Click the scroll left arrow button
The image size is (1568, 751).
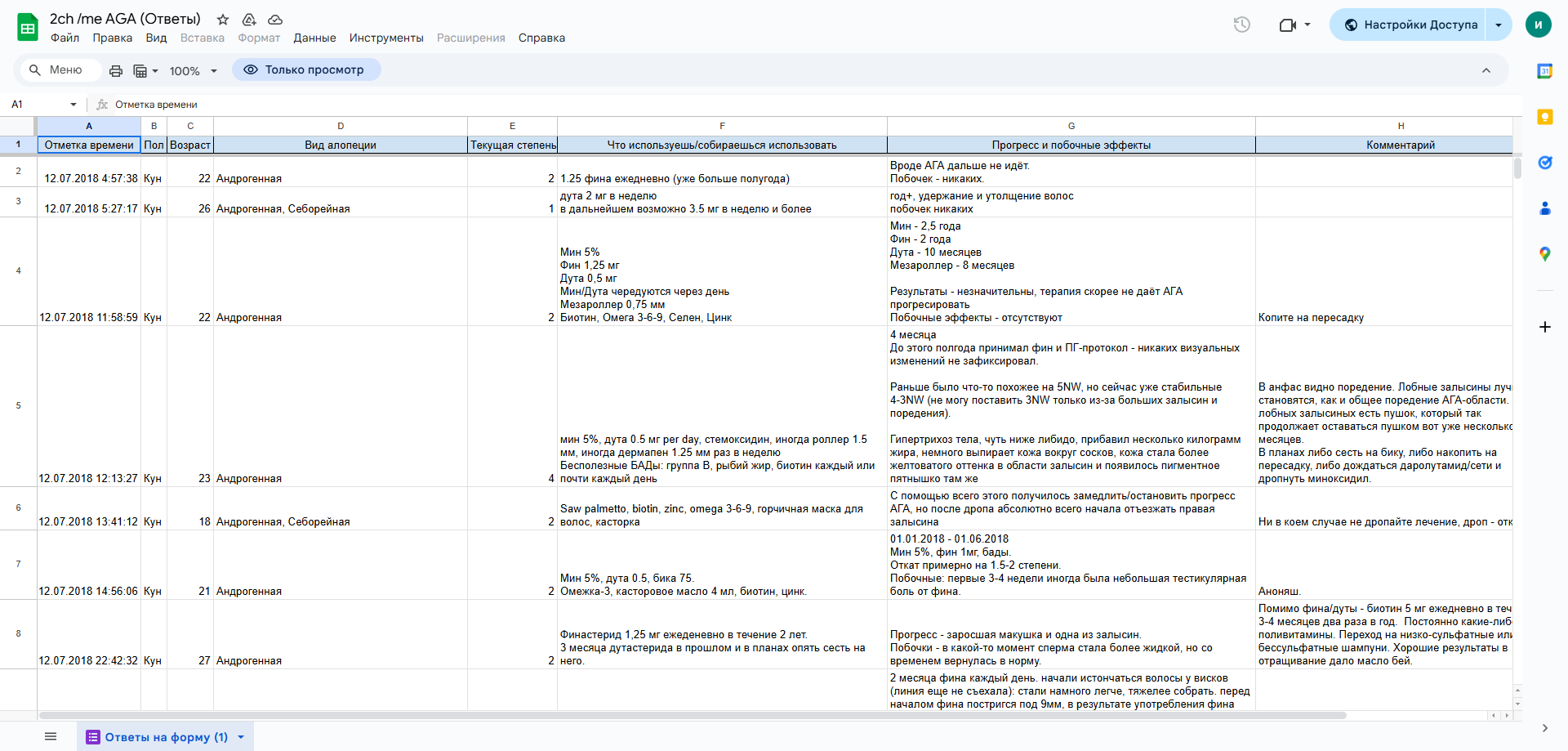tap(1494, 715)
